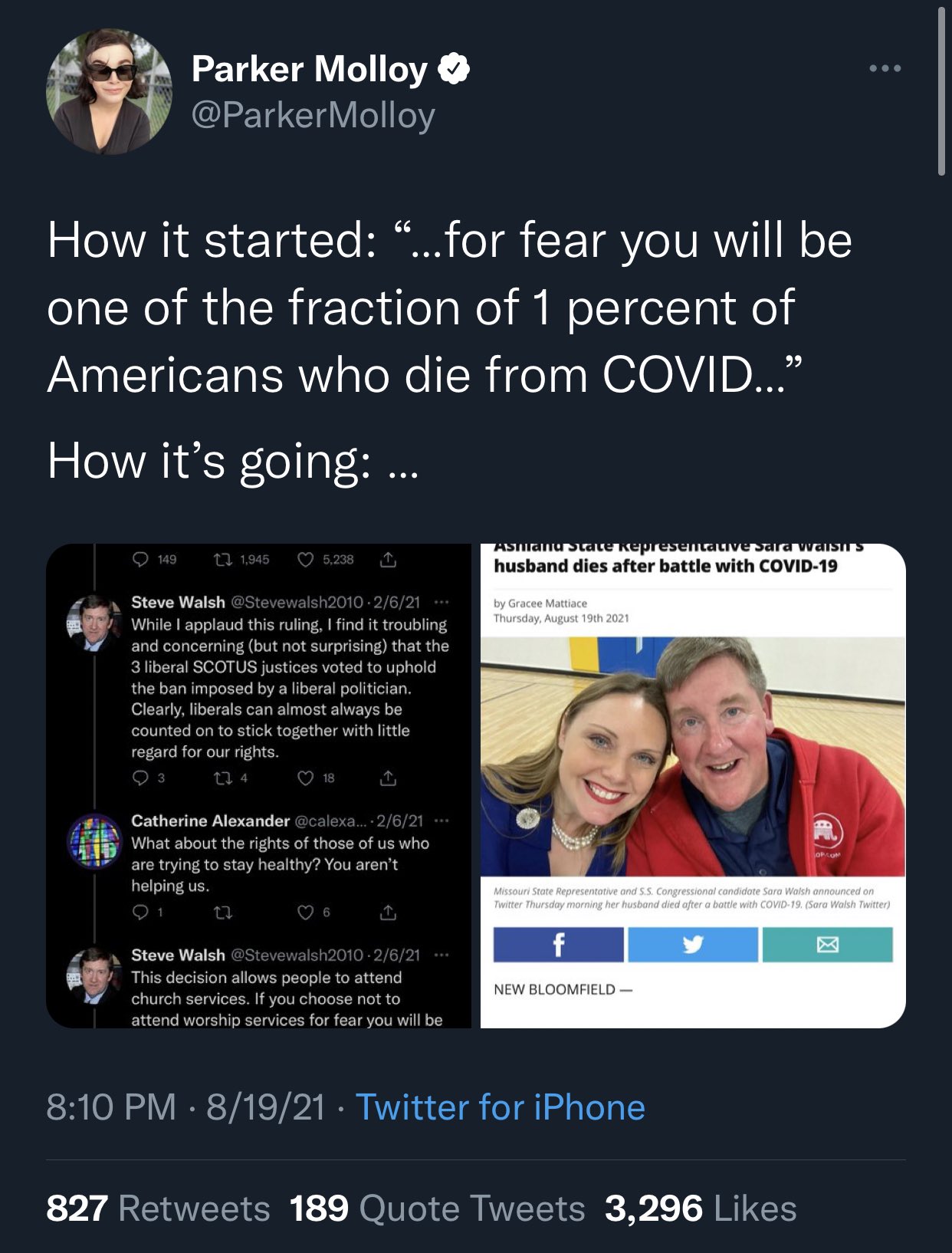This screenshot has height=1253, width=952.
Task: Open the Parker Molloy display name
Action: (309, 69)
